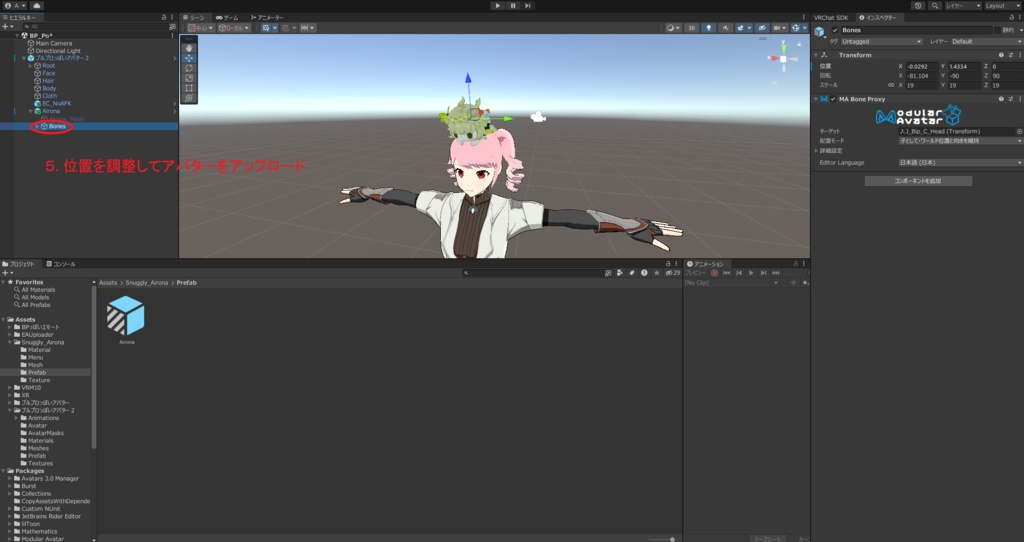Image resolution: width=1024 pixels, height=542 pixels.
Task: Open the Untagged tag dropdown
Action: tap(881, 41)
